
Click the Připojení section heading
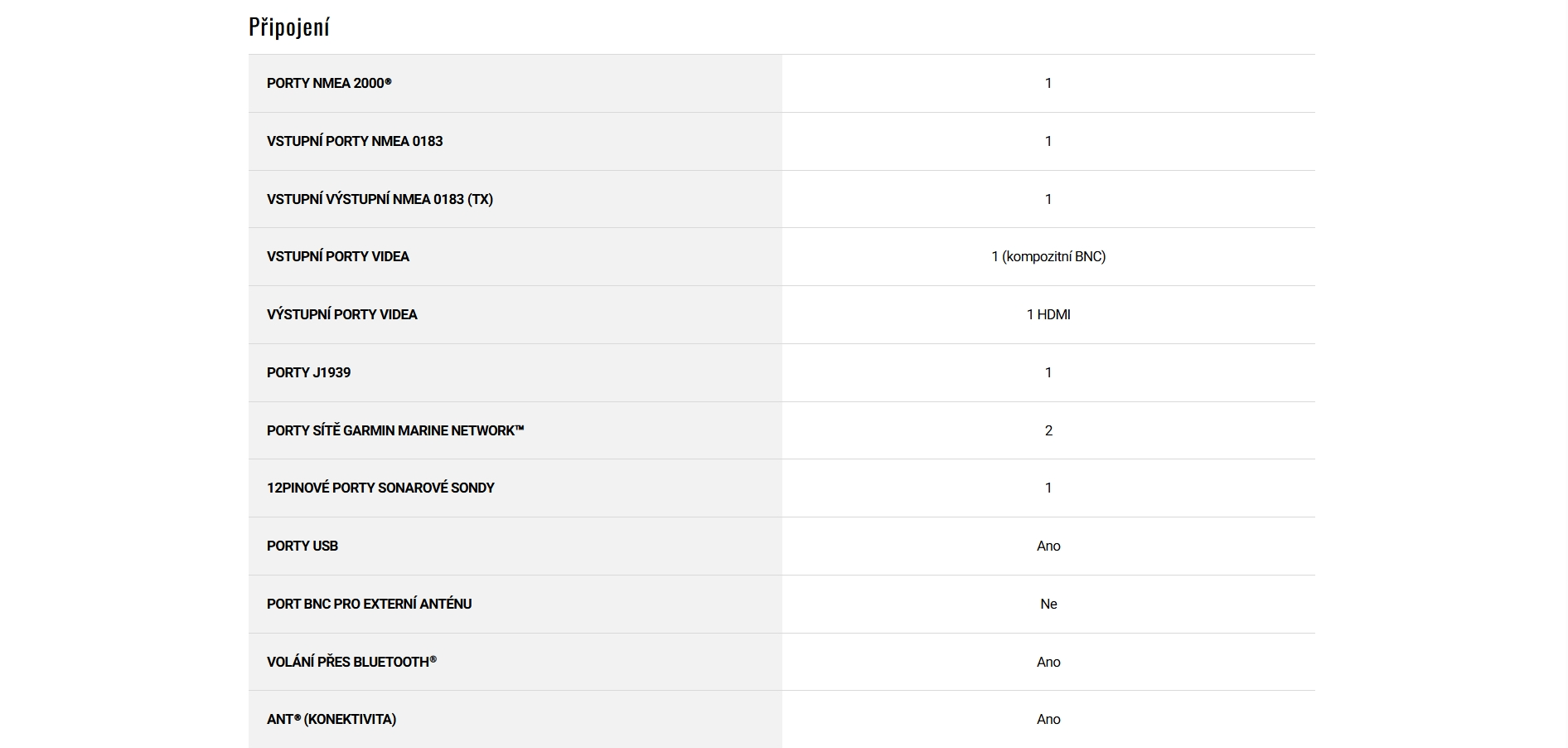tap(289, 27)
